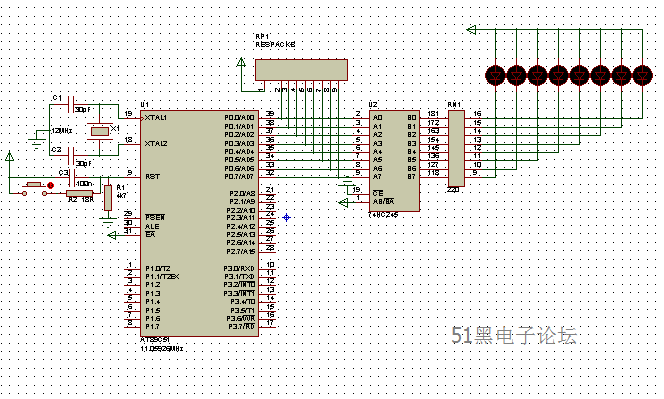
Task: Click the rightmost red LED
Action: tap(642, 75)
